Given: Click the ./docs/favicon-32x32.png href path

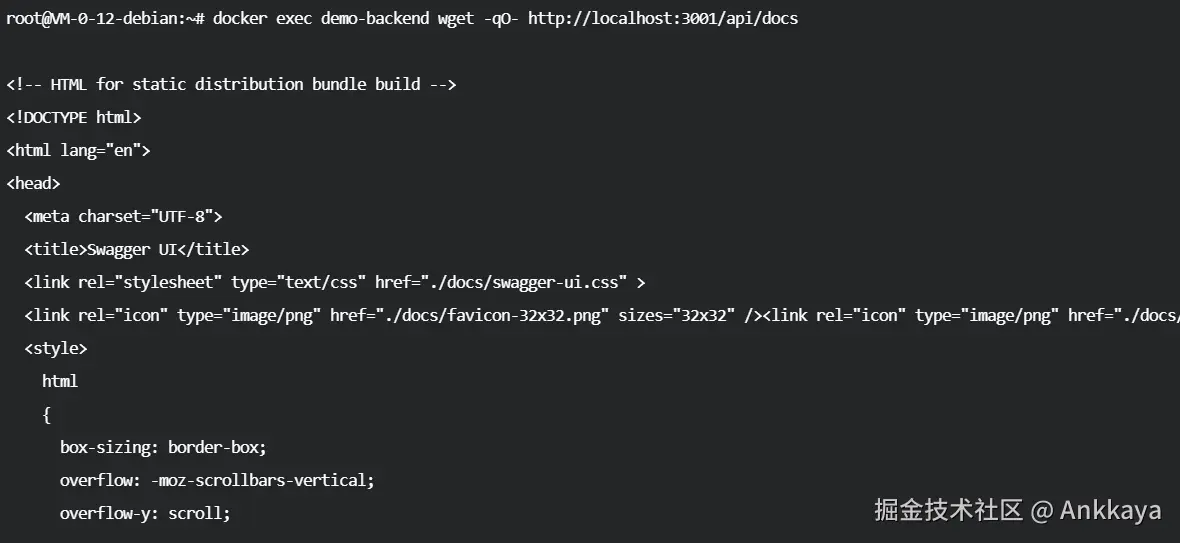Looking at the screenshot, I should 497,315.
